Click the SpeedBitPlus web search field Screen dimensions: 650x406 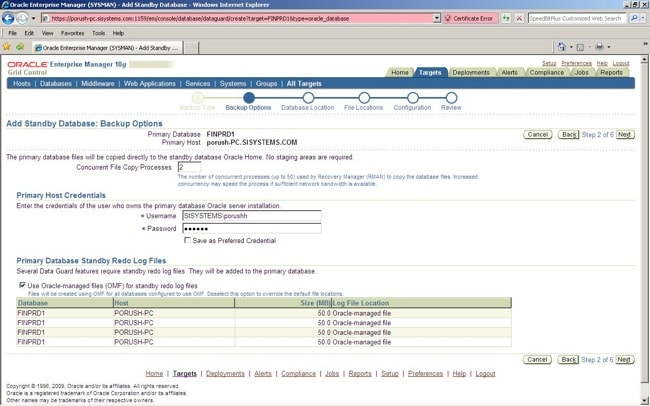tap(577, 18)
